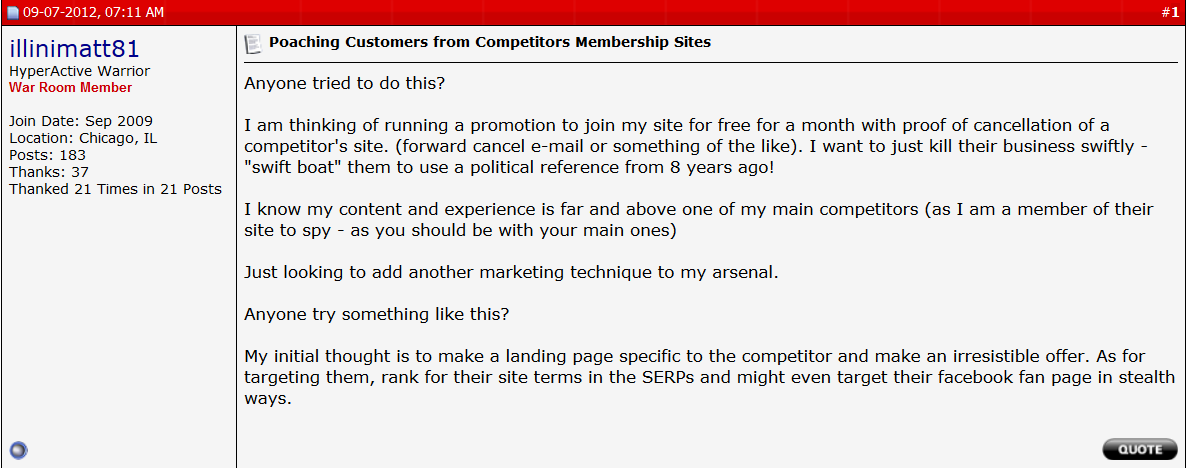This screenshot has height=468, width=1187.
Task: Click the Location: Chicago, IL line
Action: [83, 139]
